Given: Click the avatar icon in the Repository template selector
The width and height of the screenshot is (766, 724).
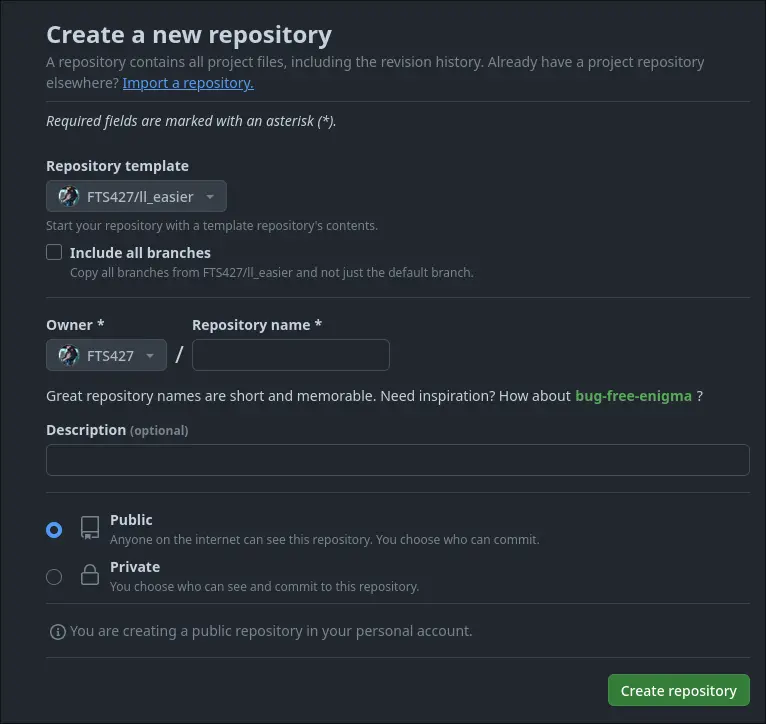Looking at the screenshot, I should [x=69, y=196].
